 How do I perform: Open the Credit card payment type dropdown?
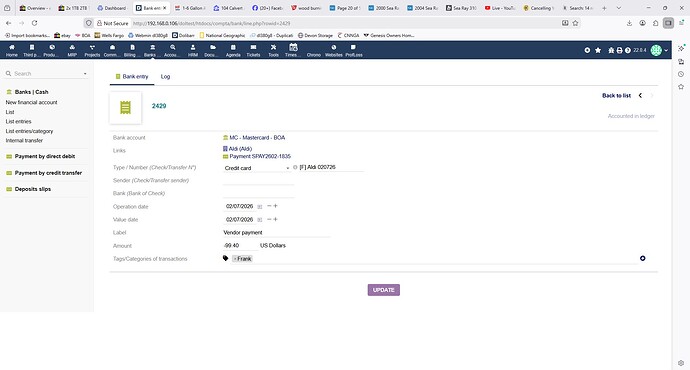coord(257,168)
